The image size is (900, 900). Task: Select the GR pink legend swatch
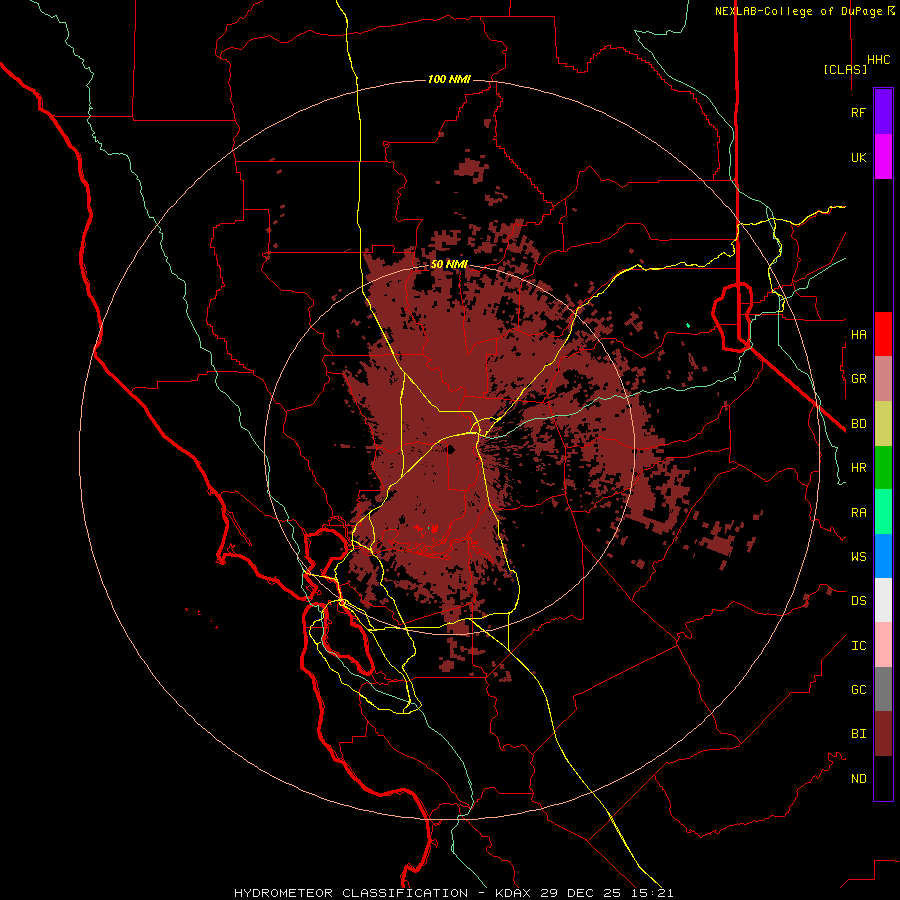point(883,378)
